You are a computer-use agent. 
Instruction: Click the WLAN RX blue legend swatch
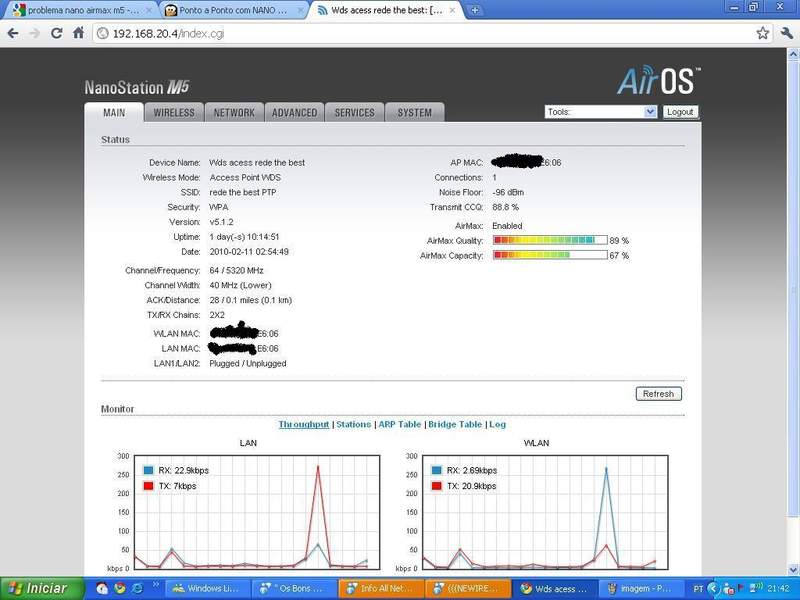(x=437, y=470)
